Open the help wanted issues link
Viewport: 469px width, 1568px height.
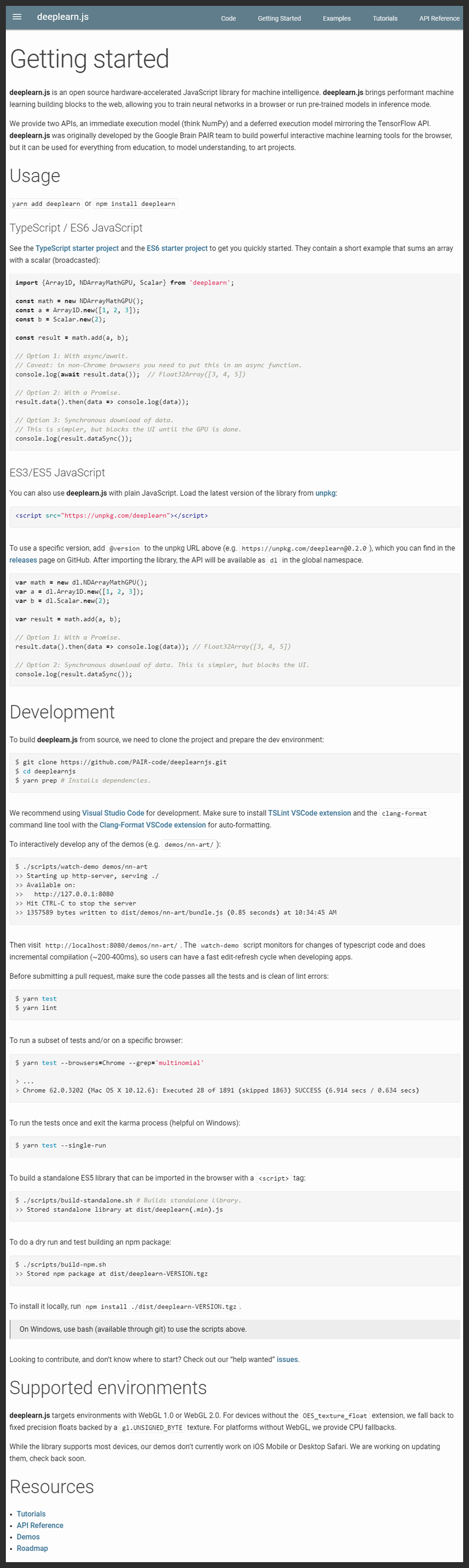click(x=288, y=1359)
